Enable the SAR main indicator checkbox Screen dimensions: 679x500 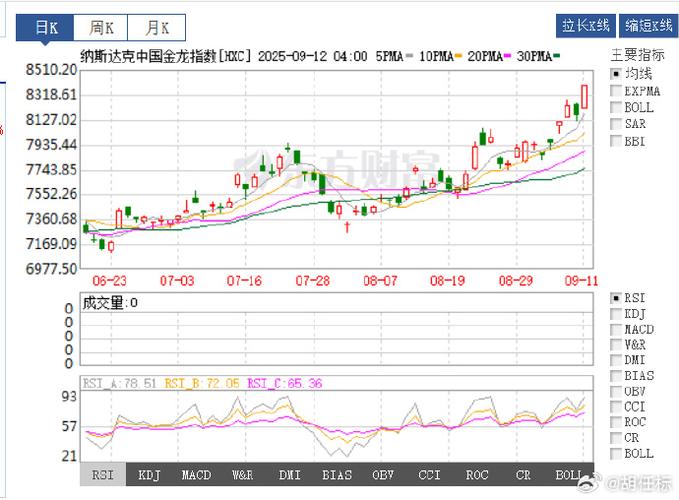(x=616, y=124)
